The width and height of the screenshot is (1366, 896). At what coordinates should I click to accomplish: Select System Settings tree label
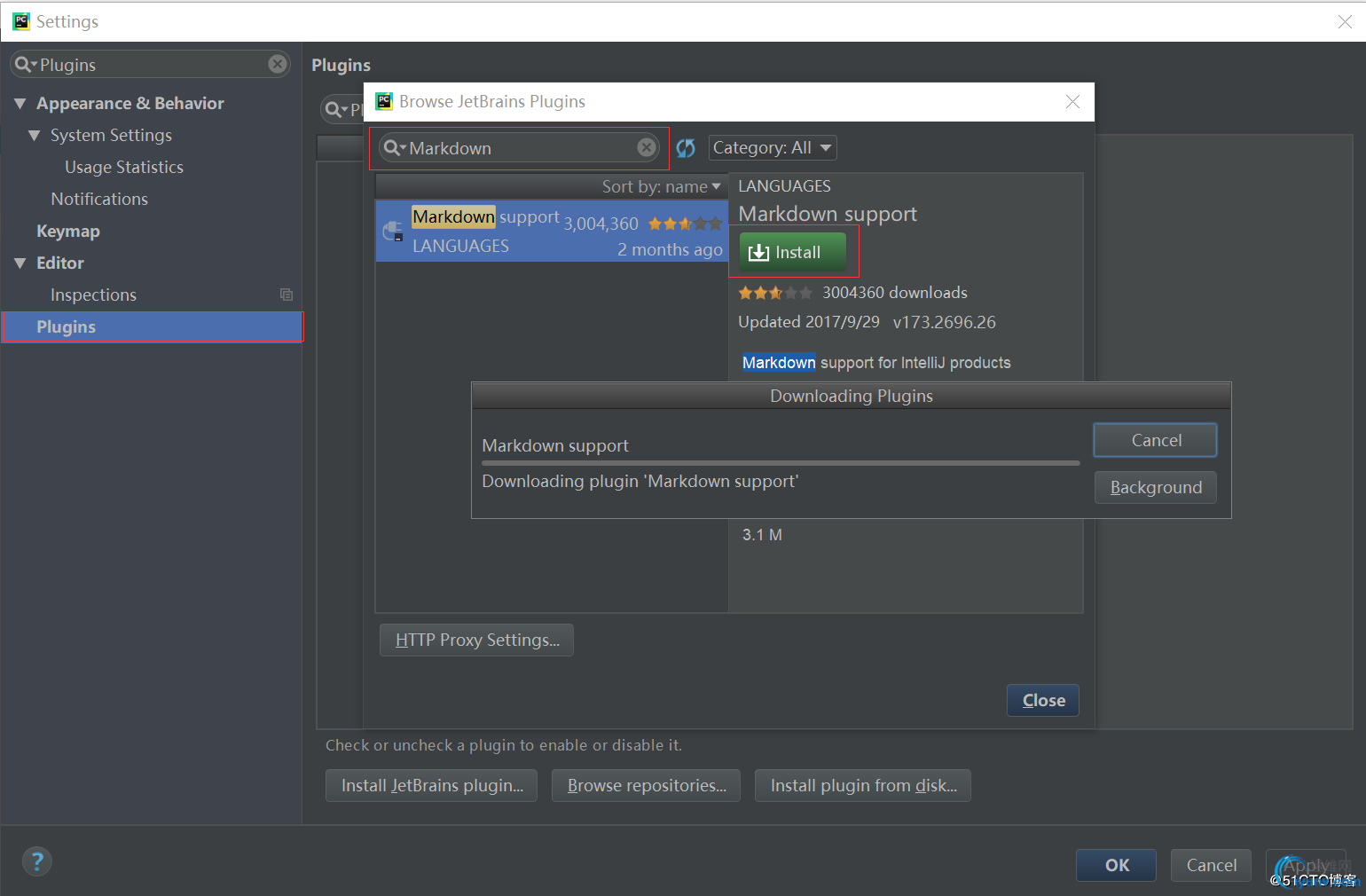[x=111, y=135]
